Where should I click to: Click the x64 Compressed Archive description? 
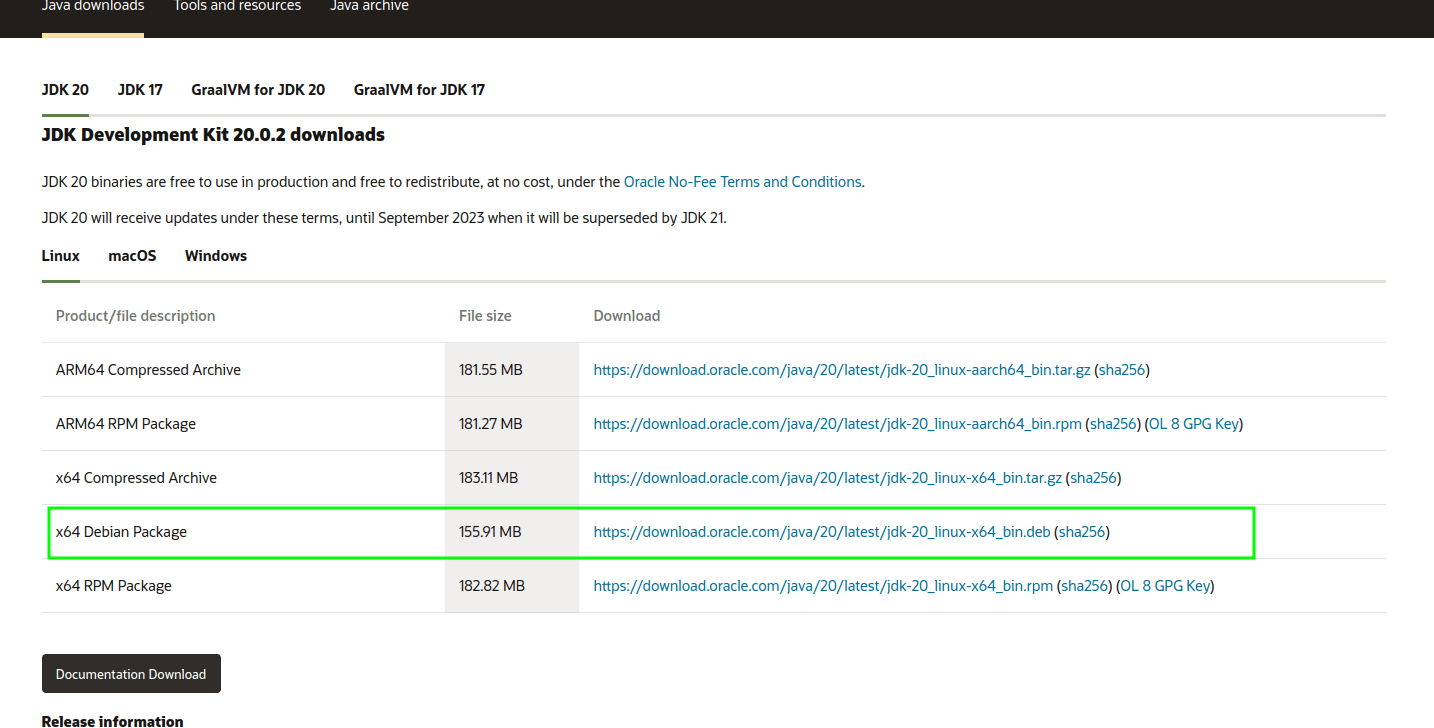click(136, 478)
